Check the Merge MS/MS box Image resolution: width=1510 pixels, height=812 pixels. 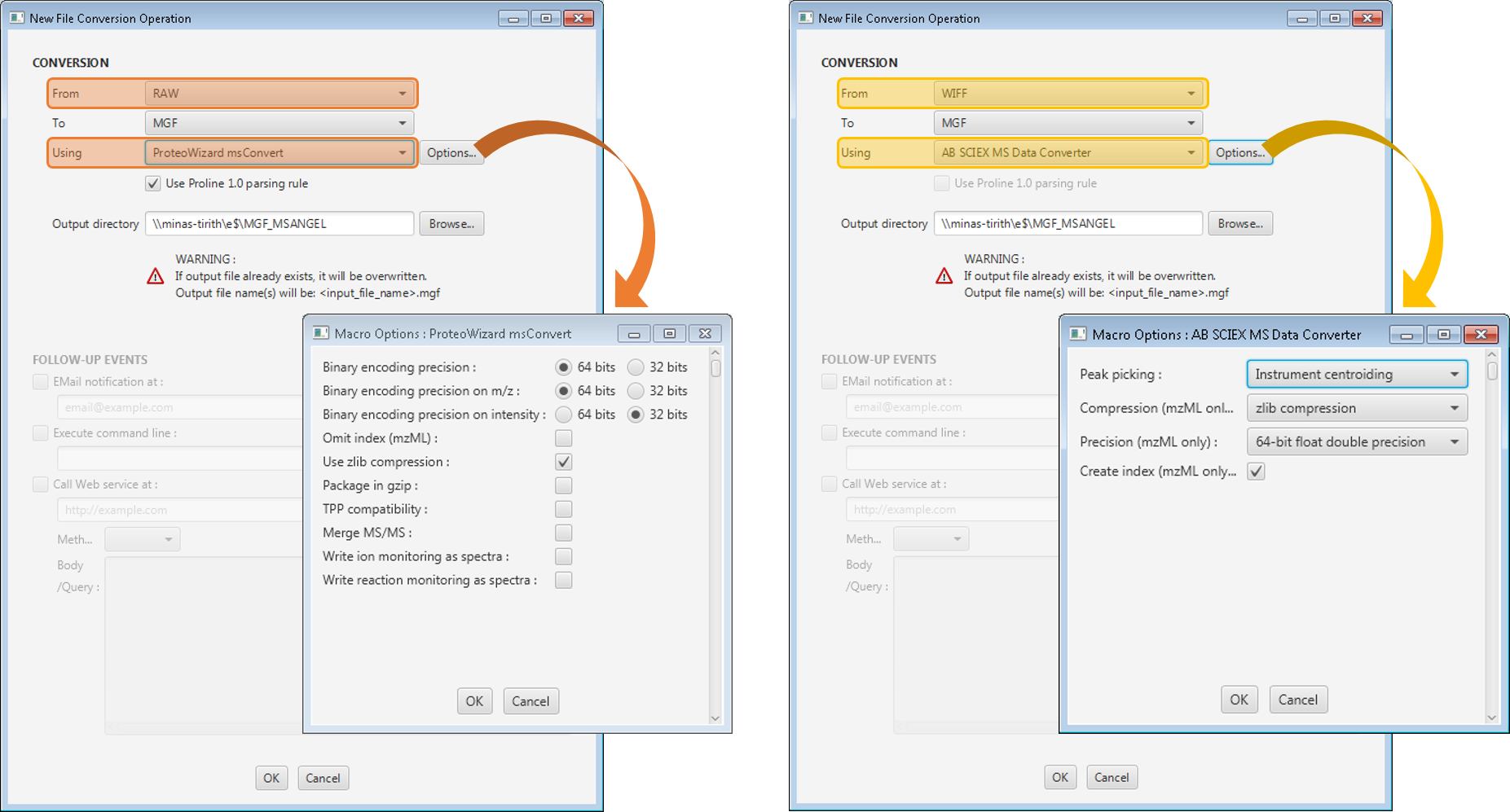coord(563,533)
